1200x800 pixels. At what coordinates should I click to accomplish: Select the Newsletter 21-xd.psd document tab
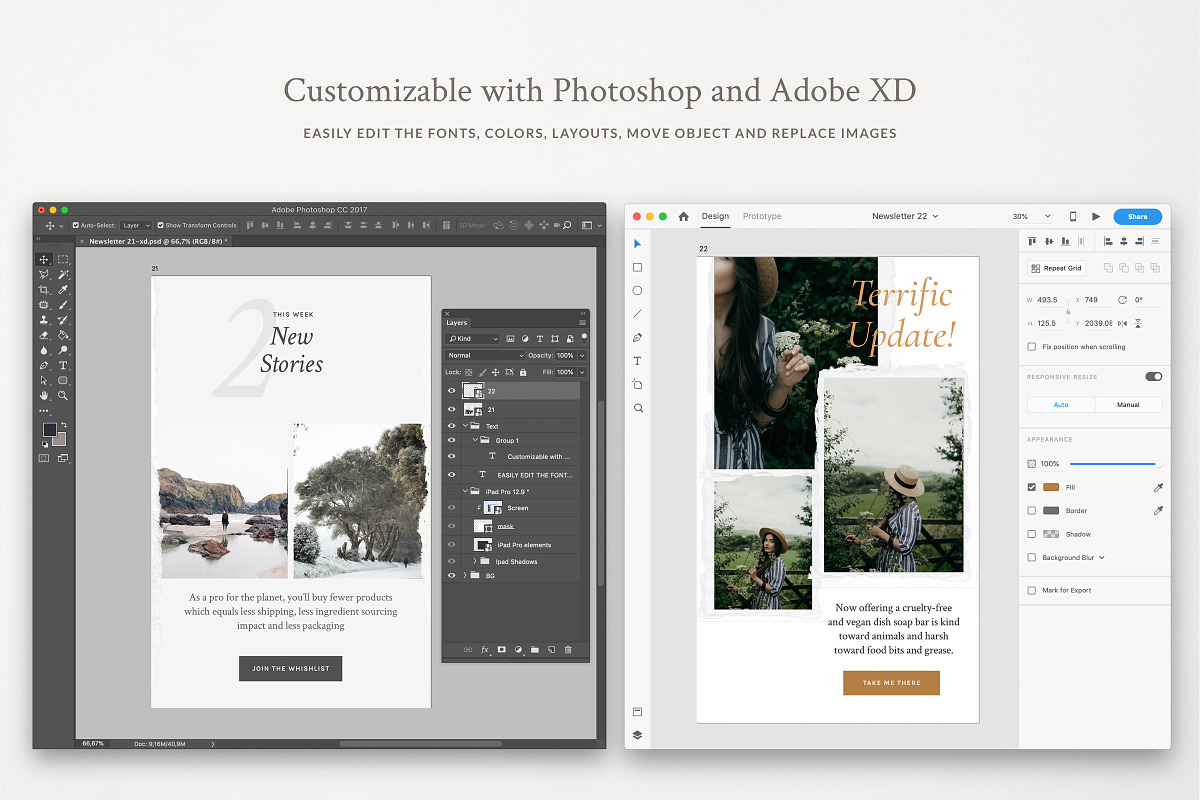pyautogui.click(x=155, y=241)
